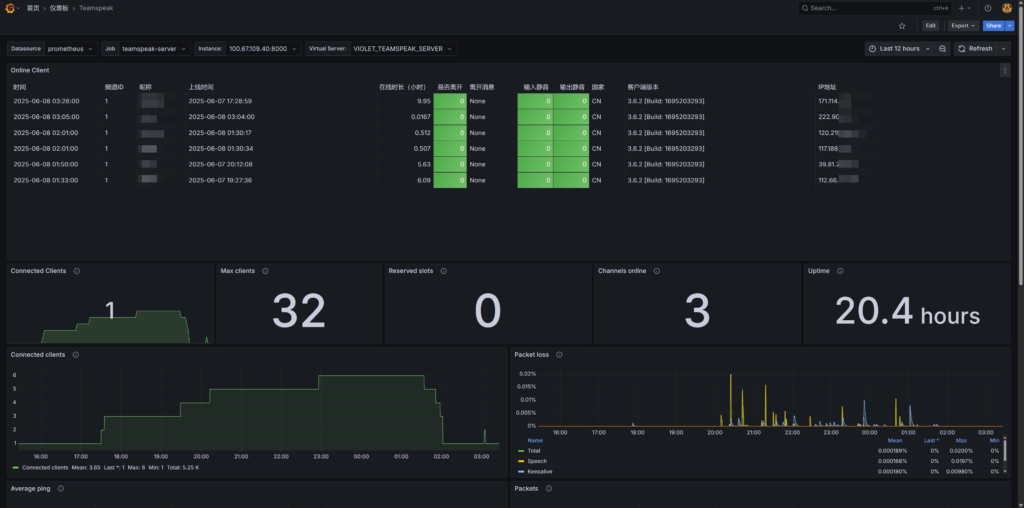The width and height of the screenshot is (1024, 508).
Task: Show info icon for Channels online panel
Action: click(656, 271)
